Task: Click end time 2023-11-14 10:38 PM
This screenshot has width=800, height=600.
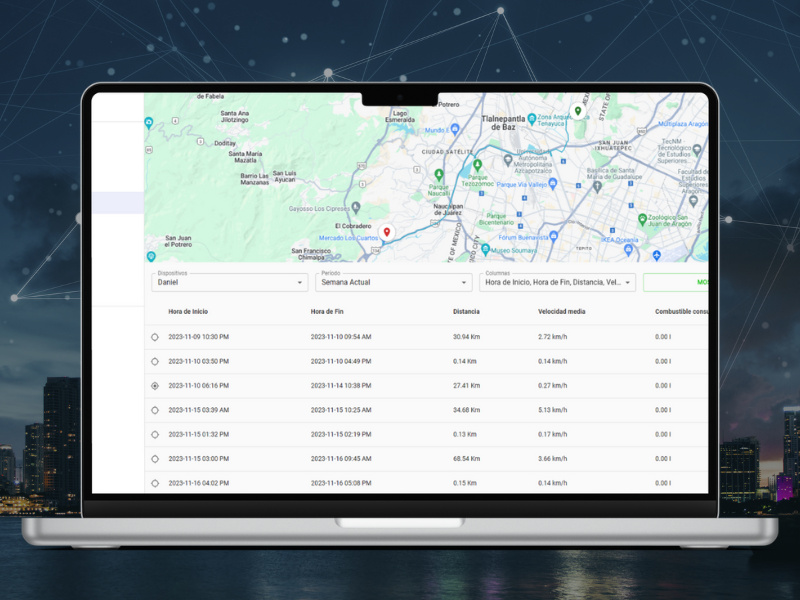Action: pos(341,386)
